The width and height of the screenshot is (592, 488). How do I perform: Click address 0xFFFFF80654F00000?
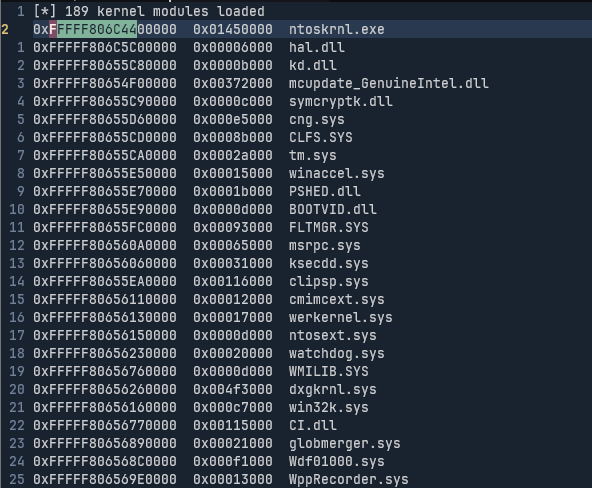[x=105, y=83]
